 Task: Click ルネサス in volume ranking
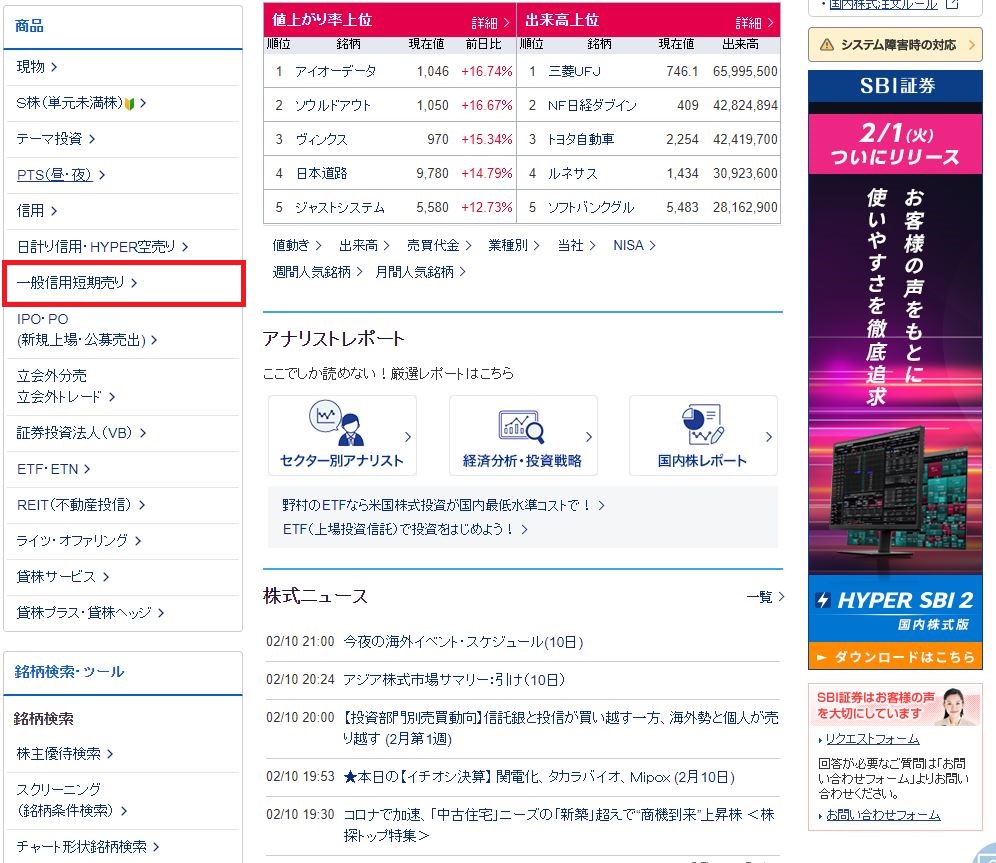click(x=572, y=173)
